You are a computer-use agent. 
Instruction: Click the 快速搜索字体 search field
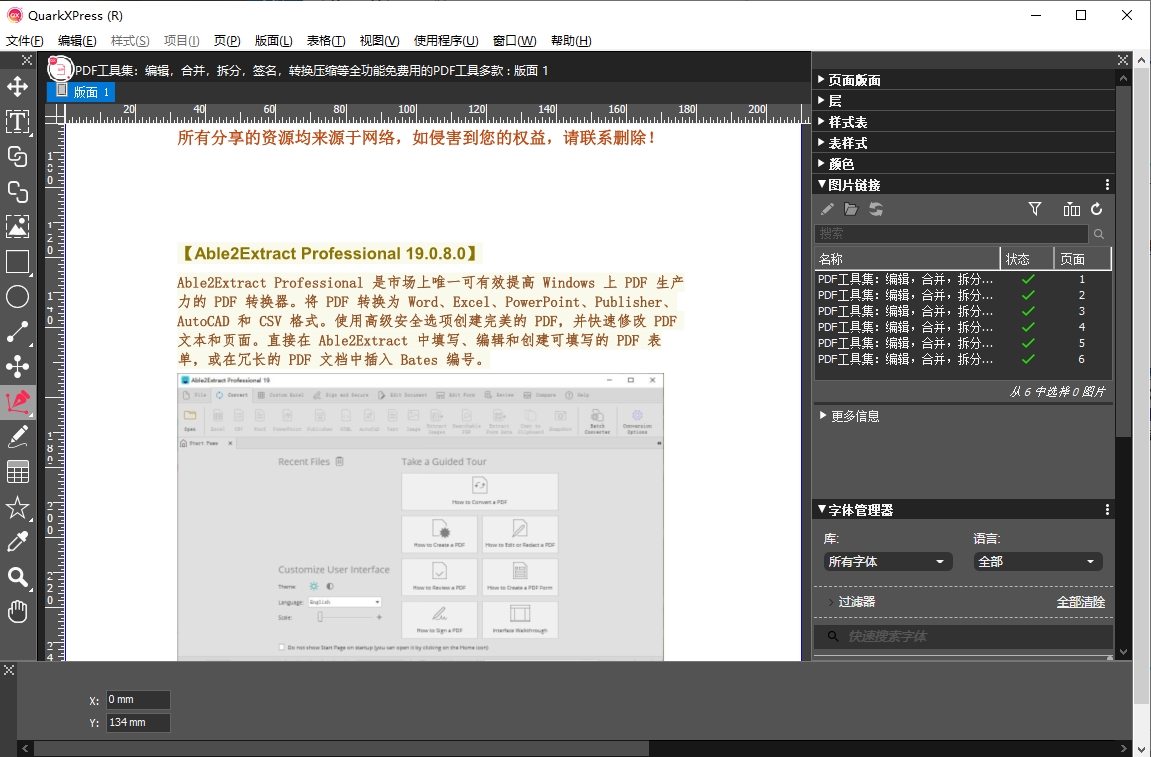click(963, 637)
